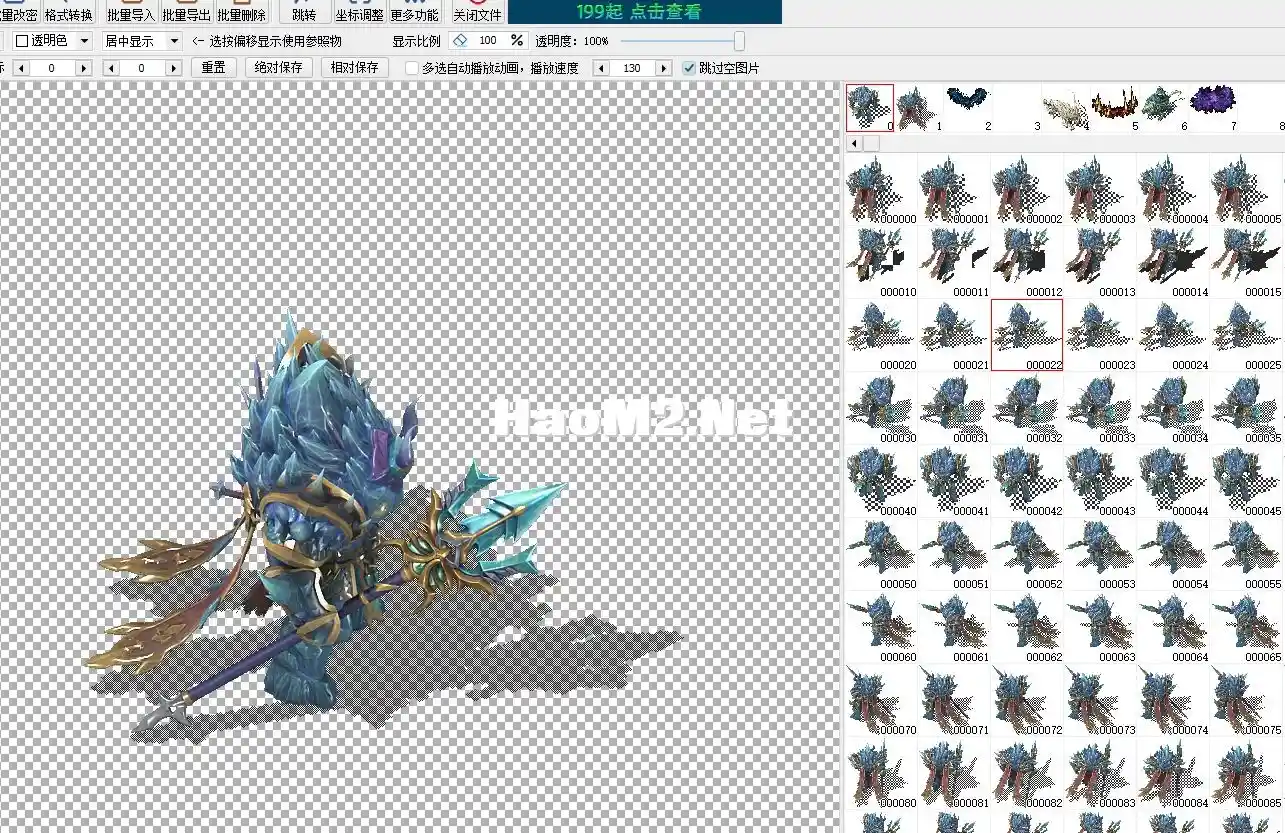This screenshot has height=833, width=1285.
Task: Decrease 播放速度 130 with left arrow
Action: click(x=601, y=68)
